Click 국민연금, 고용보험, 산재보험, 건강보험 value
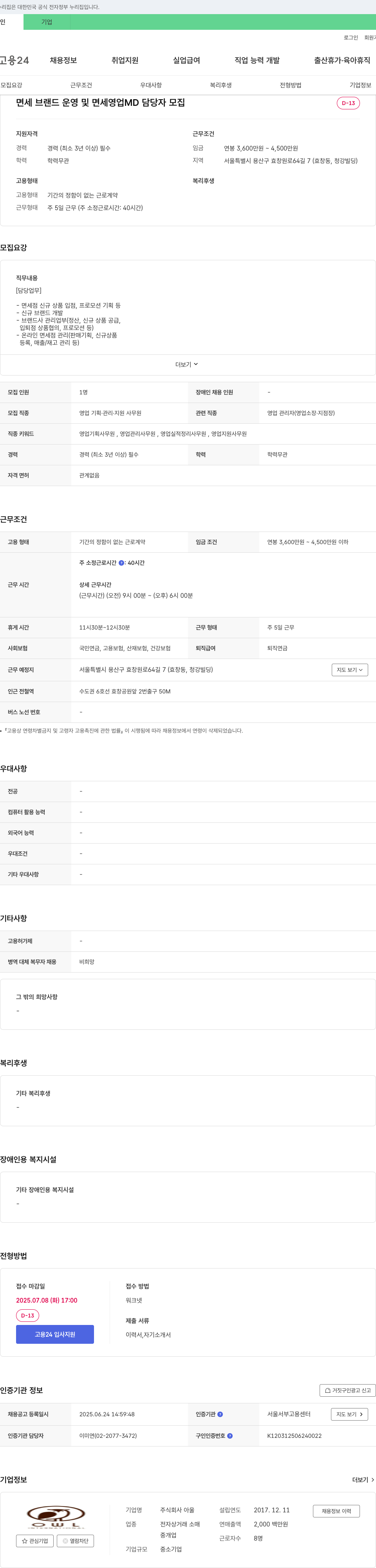 [x=125, y=648]
